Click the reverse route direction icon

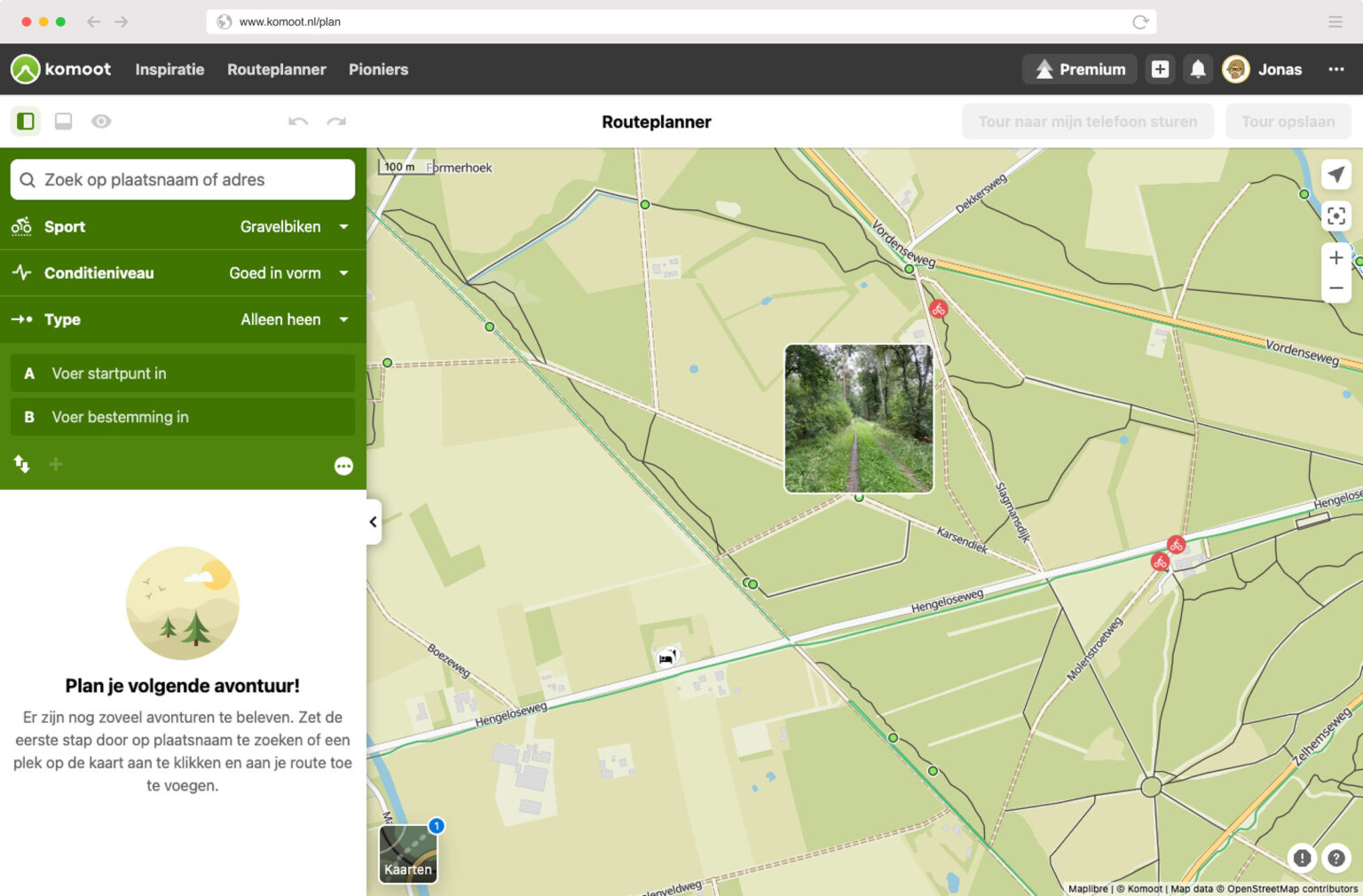[x=20, y=464]
